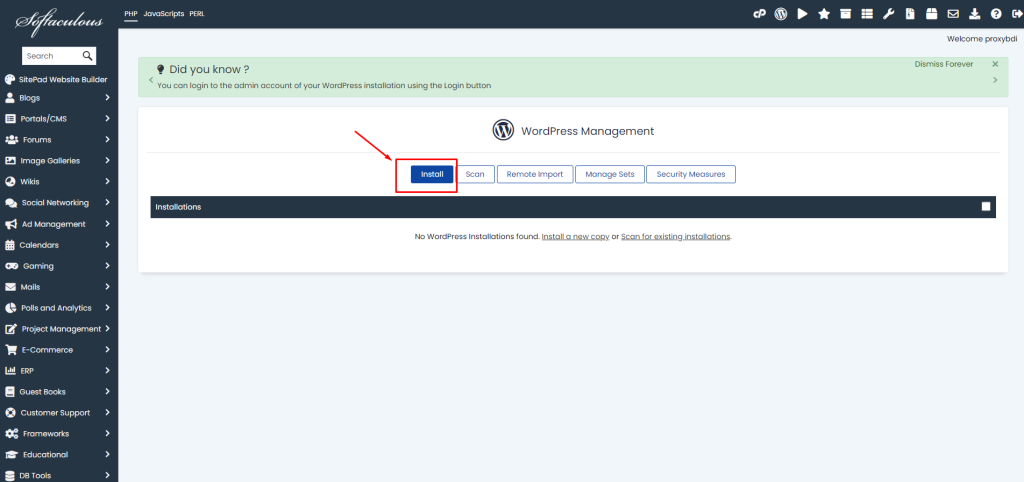Click the package box icon in top bar
The height and width of the screenshot is (482, 1024).
point(931,14)
